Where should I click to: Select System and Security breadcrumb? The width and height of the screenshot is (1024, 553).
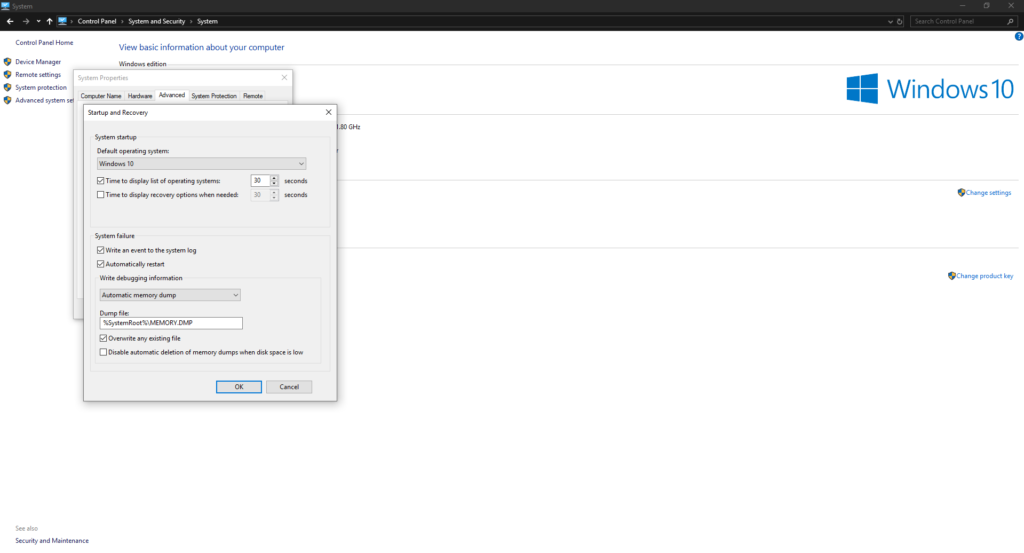[157, 22]
